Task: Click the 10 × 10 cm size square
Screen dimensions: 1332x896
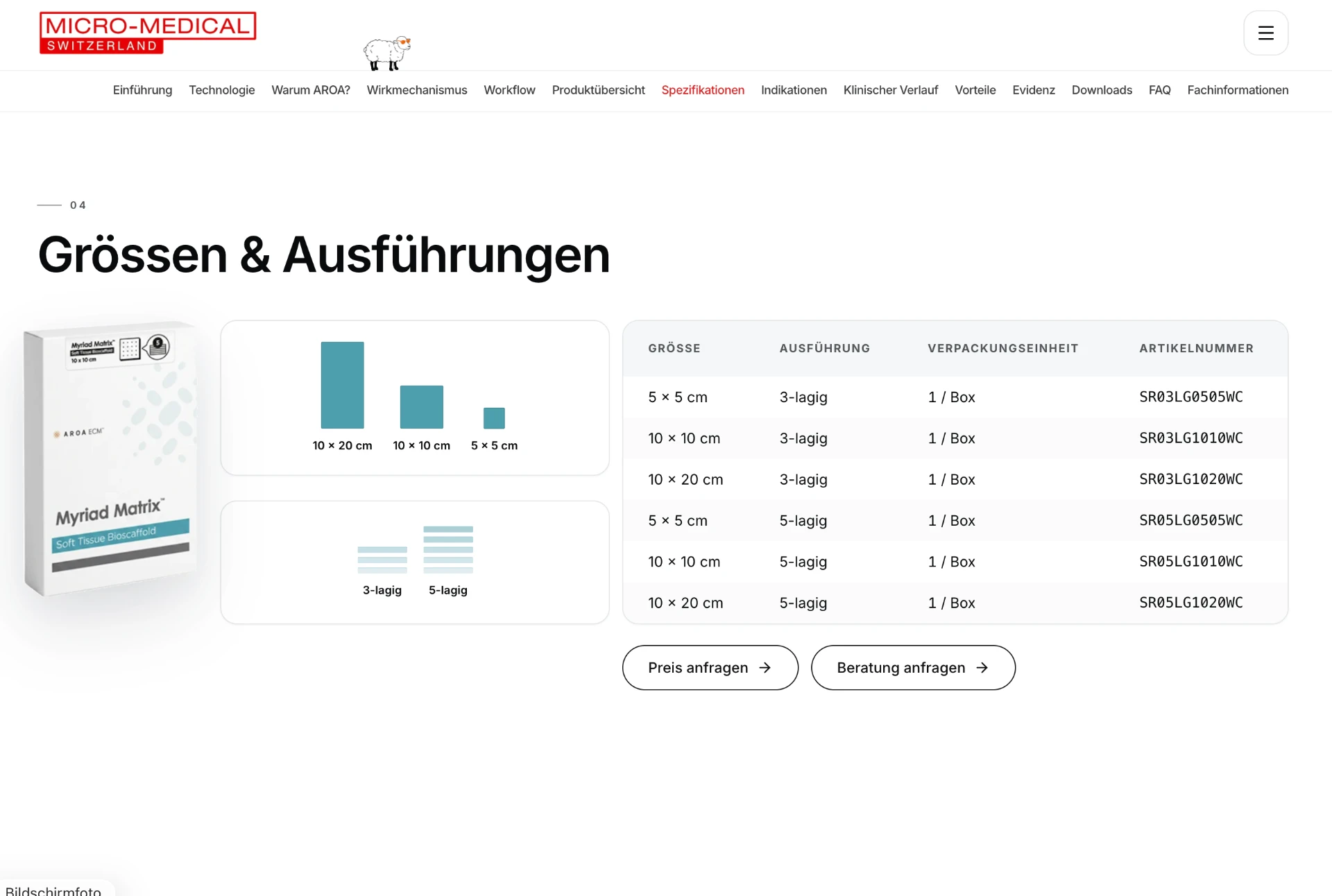Action: click(x=422, y=407)
